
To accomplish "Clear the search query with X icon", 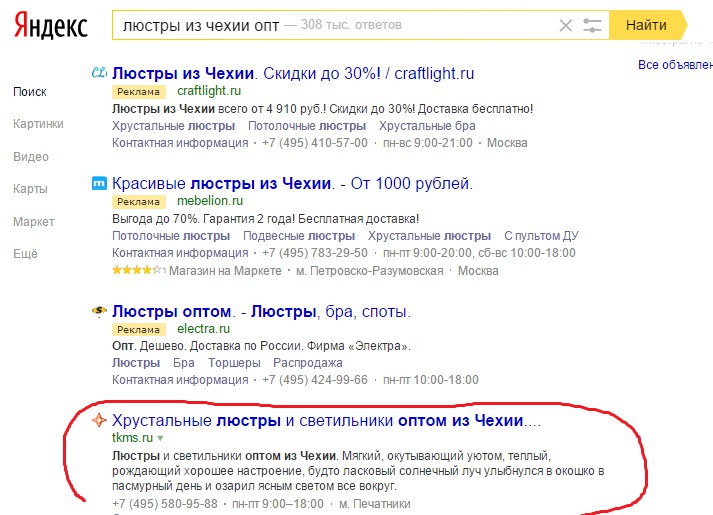I will pos(566,25).
